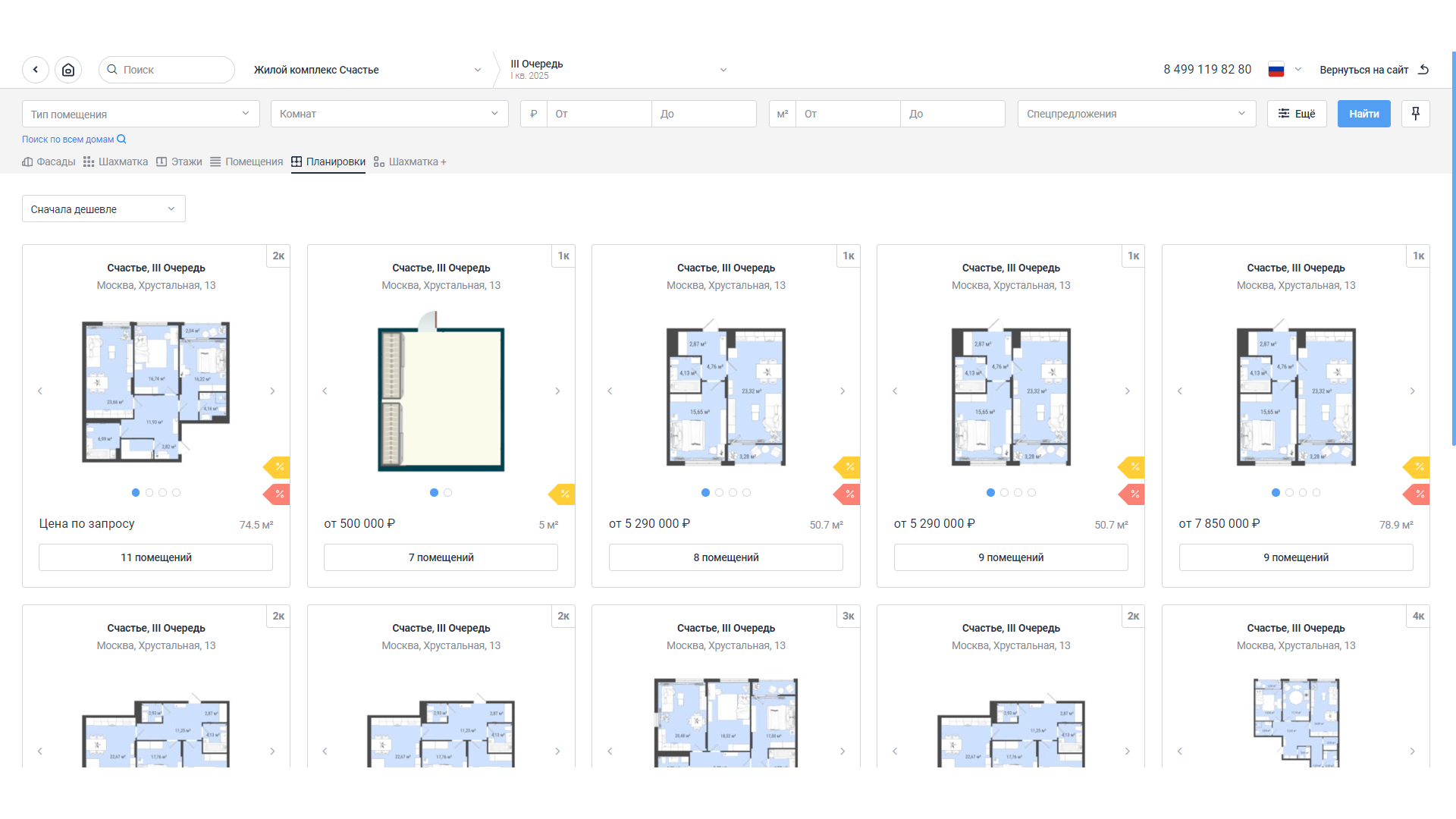Screen dimensions: 1456x819
Task: Open 'Комнат' rooms dropdown
Action: (x=390, y=114)
